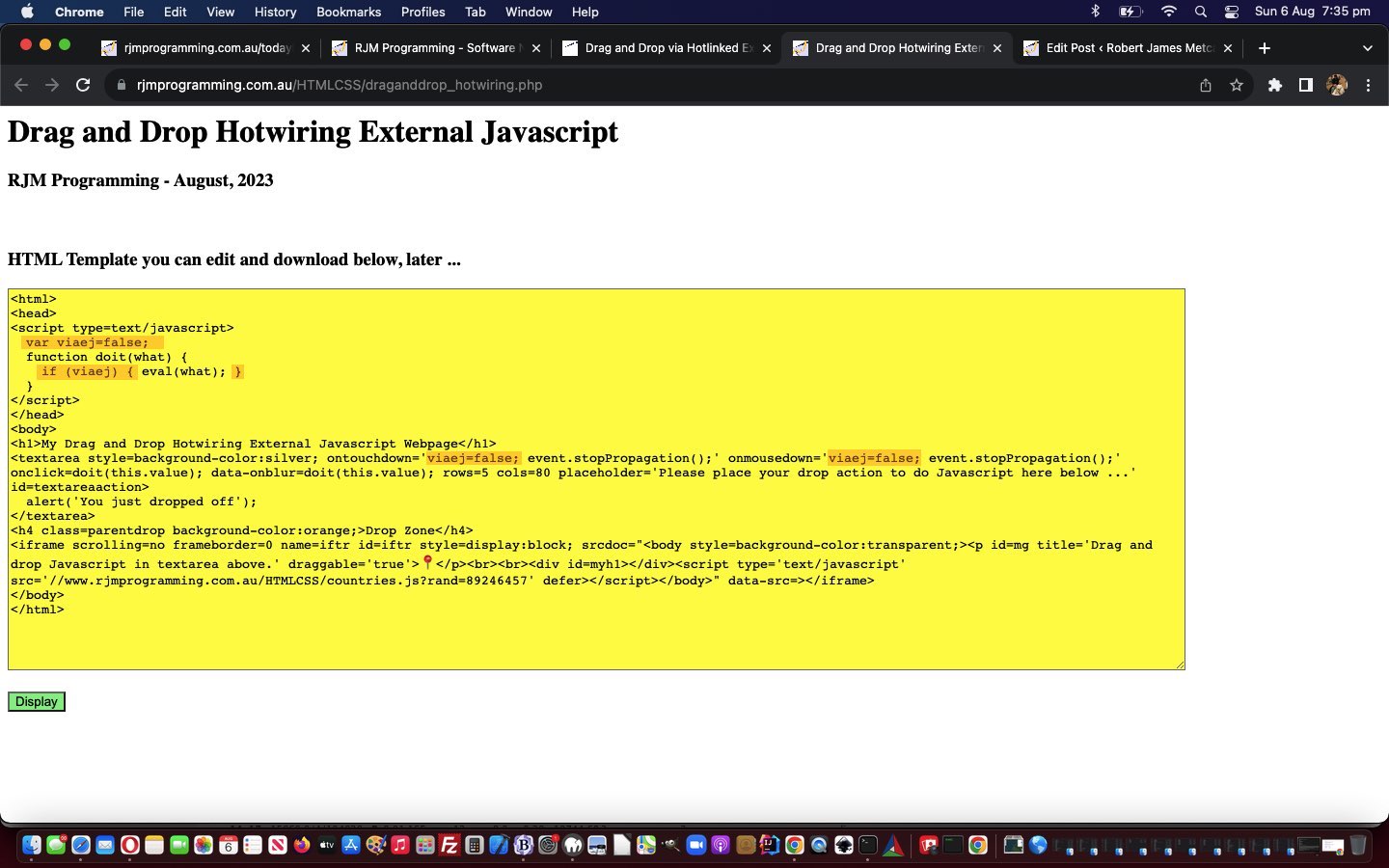Open the Apple menu

tap(27, 12)
